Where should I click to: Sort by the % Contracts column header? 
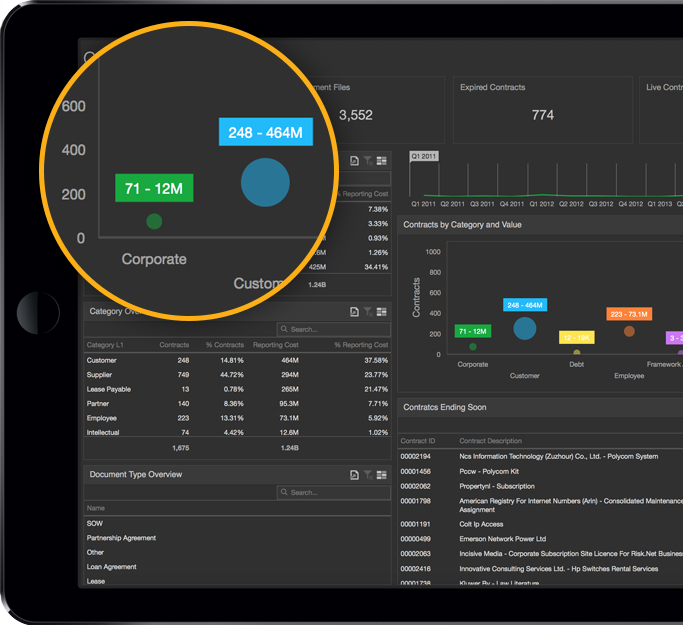[225, 345]
